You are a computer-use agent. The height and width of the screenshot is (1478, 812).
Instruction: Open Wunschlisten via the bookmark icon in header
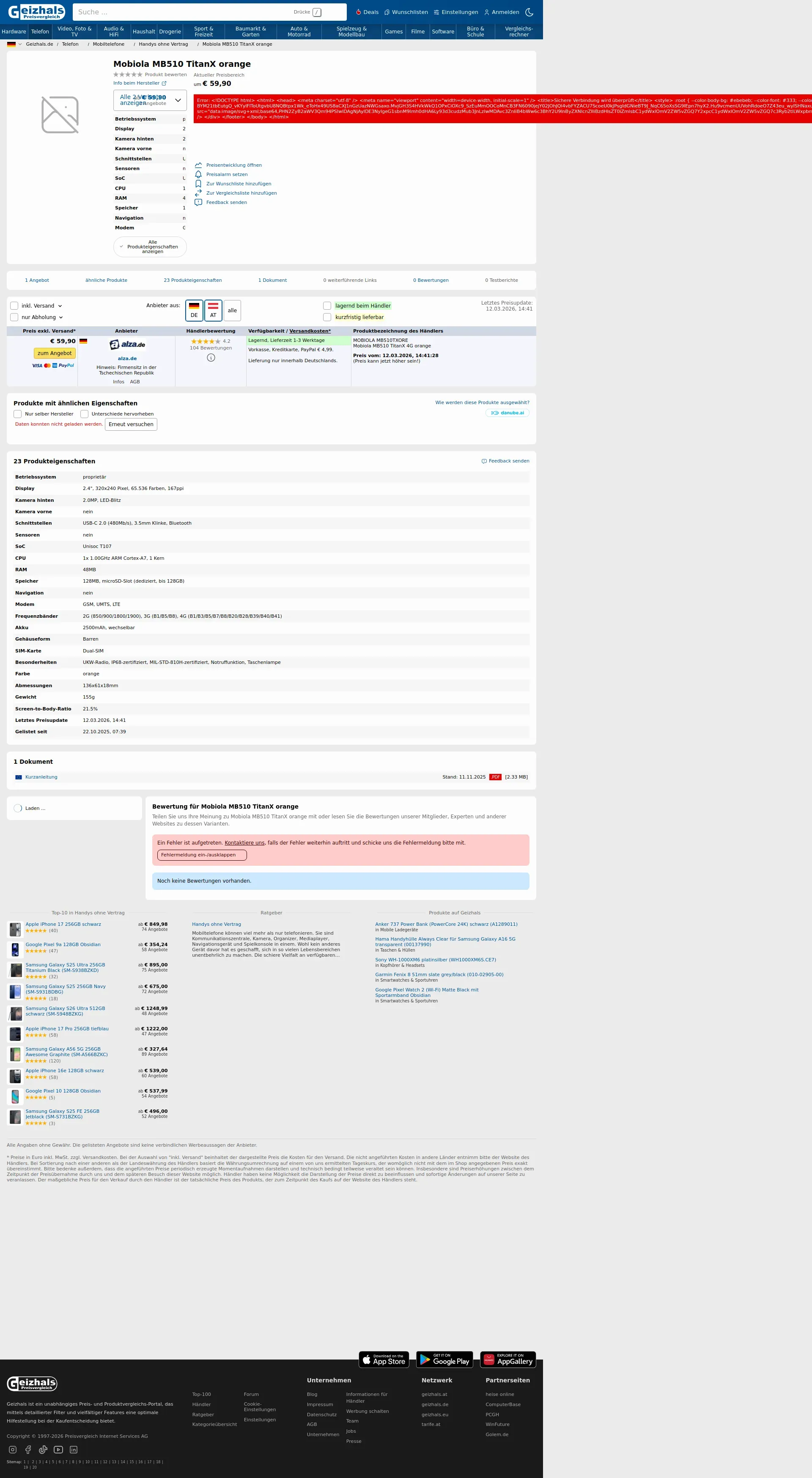point(387,12)
